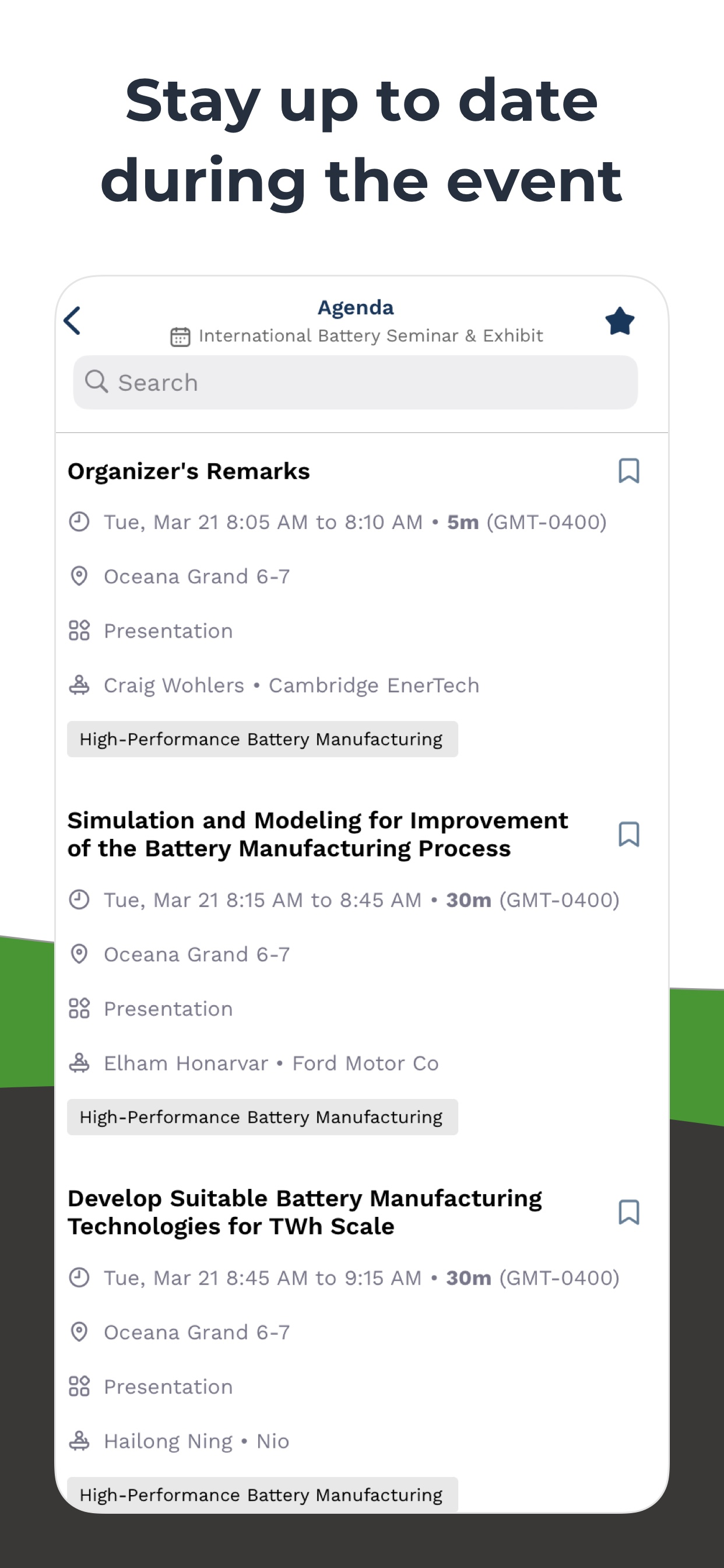This screenshot has width=724, height=1568.
Task: Bookmark the Simulation and Modeling session
Action: 628,834
